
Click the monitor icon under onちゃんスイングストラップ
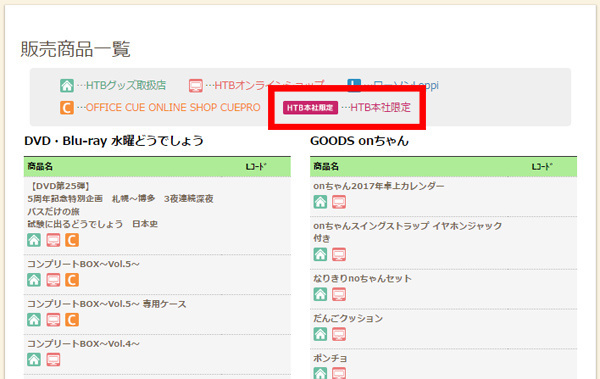[x=339, y=254]
